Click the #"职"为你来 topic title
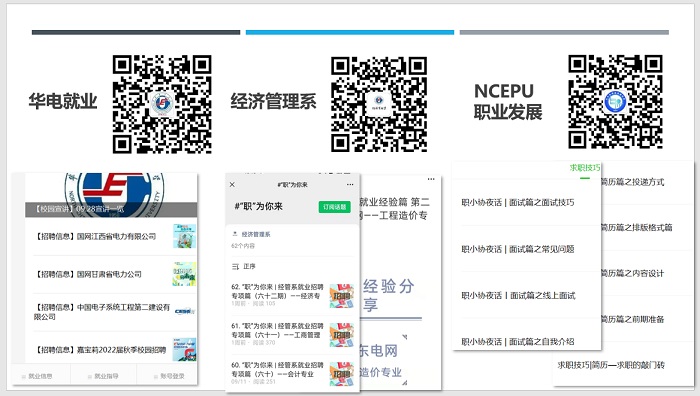Image resolution: width=700 pixels, height=396 pixels. pos(258,207)
